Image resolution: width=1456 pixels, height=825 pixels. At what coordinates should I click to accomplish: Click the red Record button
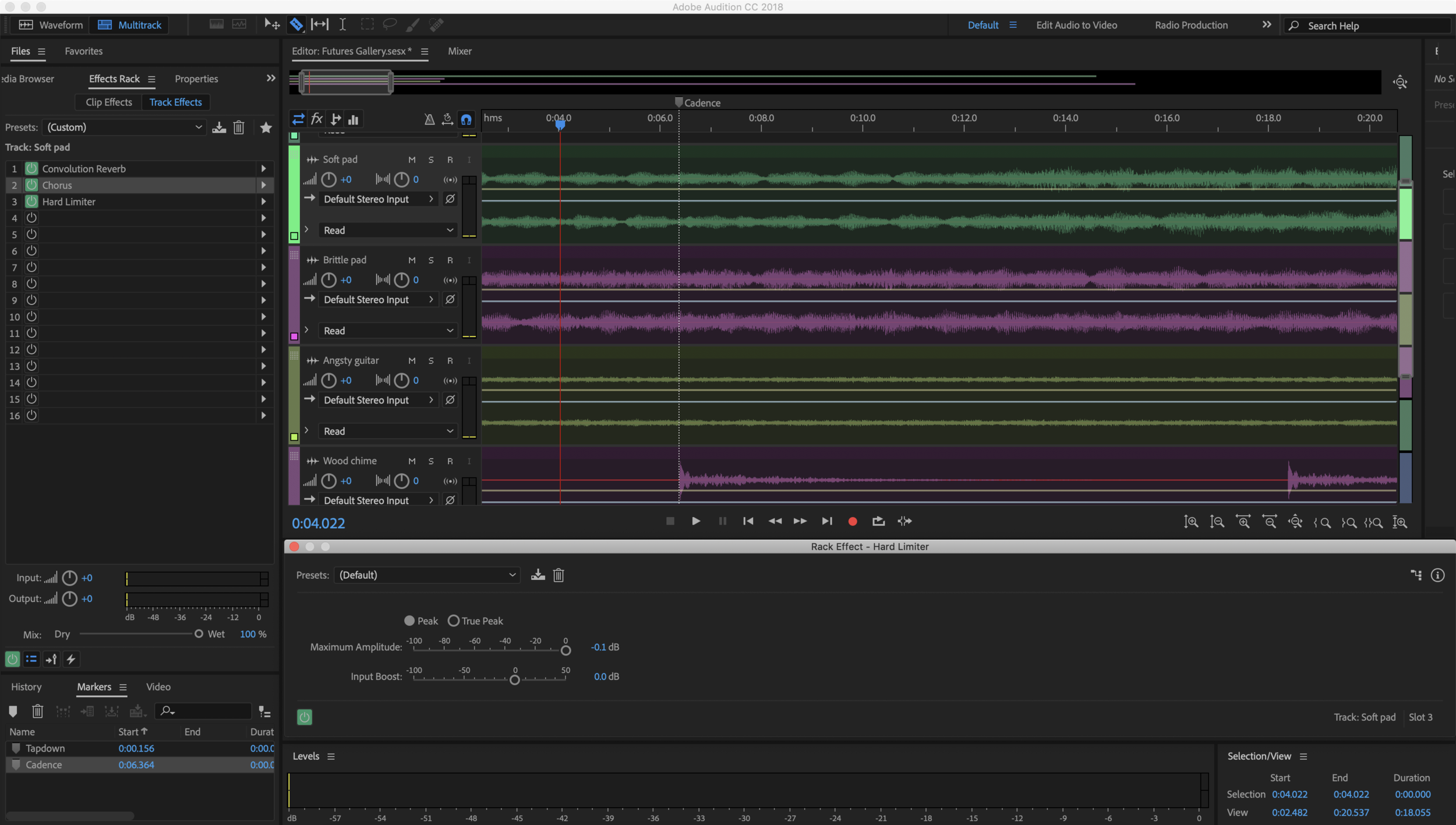click(852, 522)
